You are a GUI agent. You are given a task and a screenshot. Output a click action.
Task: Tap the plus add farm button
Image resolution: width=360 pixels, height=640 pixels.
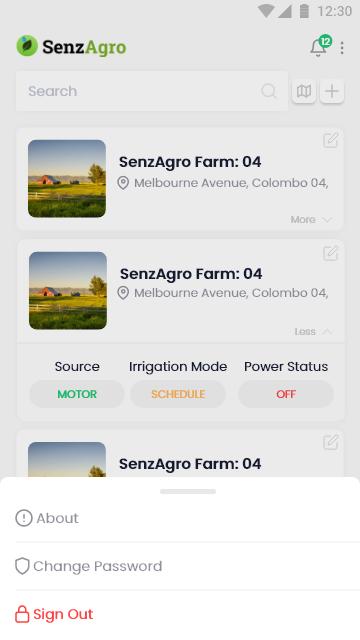pos(332,91)
